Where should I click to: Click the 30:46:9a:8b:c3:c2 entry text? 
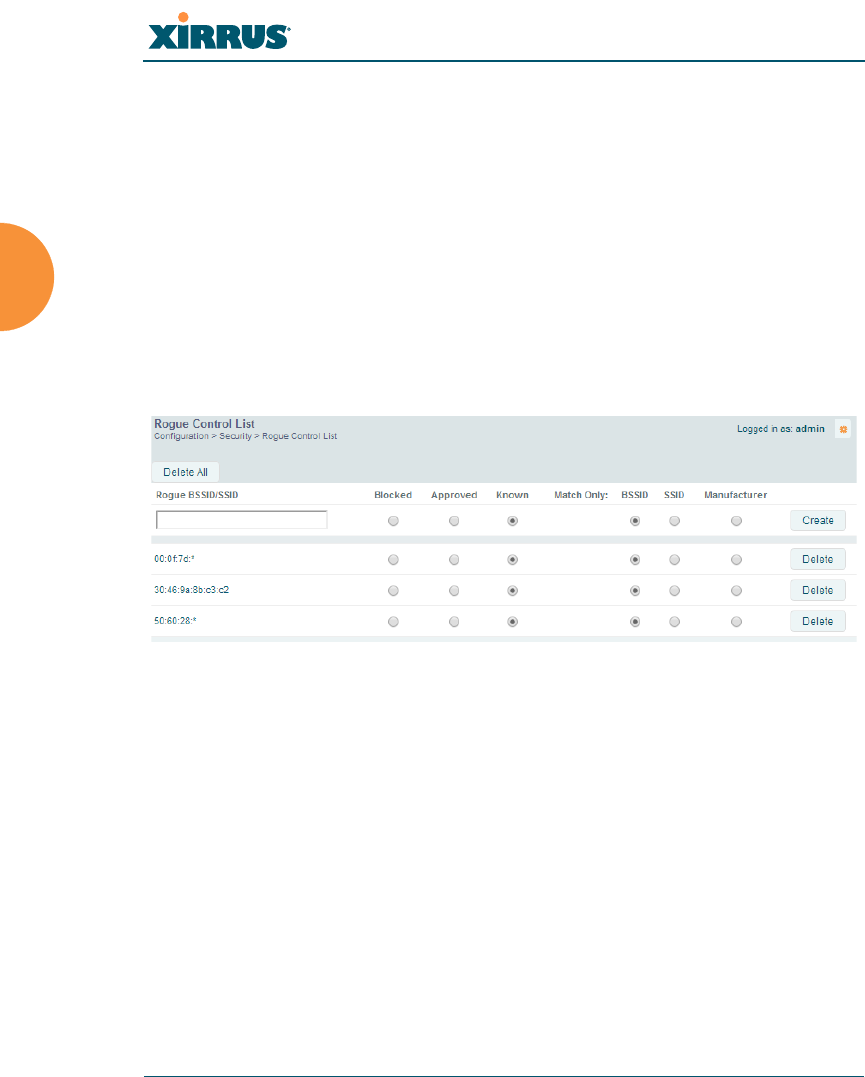192,590
